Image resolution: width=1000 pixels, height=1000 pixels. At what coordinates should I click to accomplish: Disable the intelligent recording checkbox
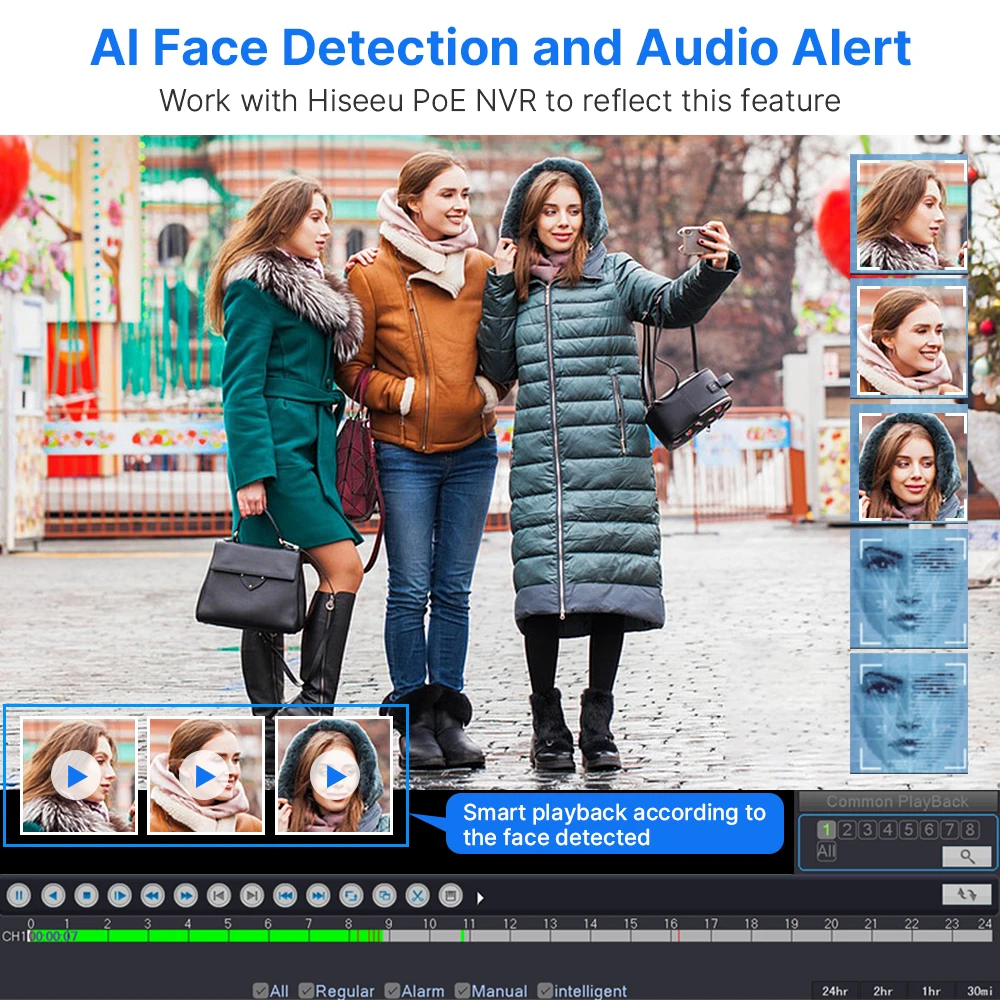pyautogui.click(x=545, y=991)
